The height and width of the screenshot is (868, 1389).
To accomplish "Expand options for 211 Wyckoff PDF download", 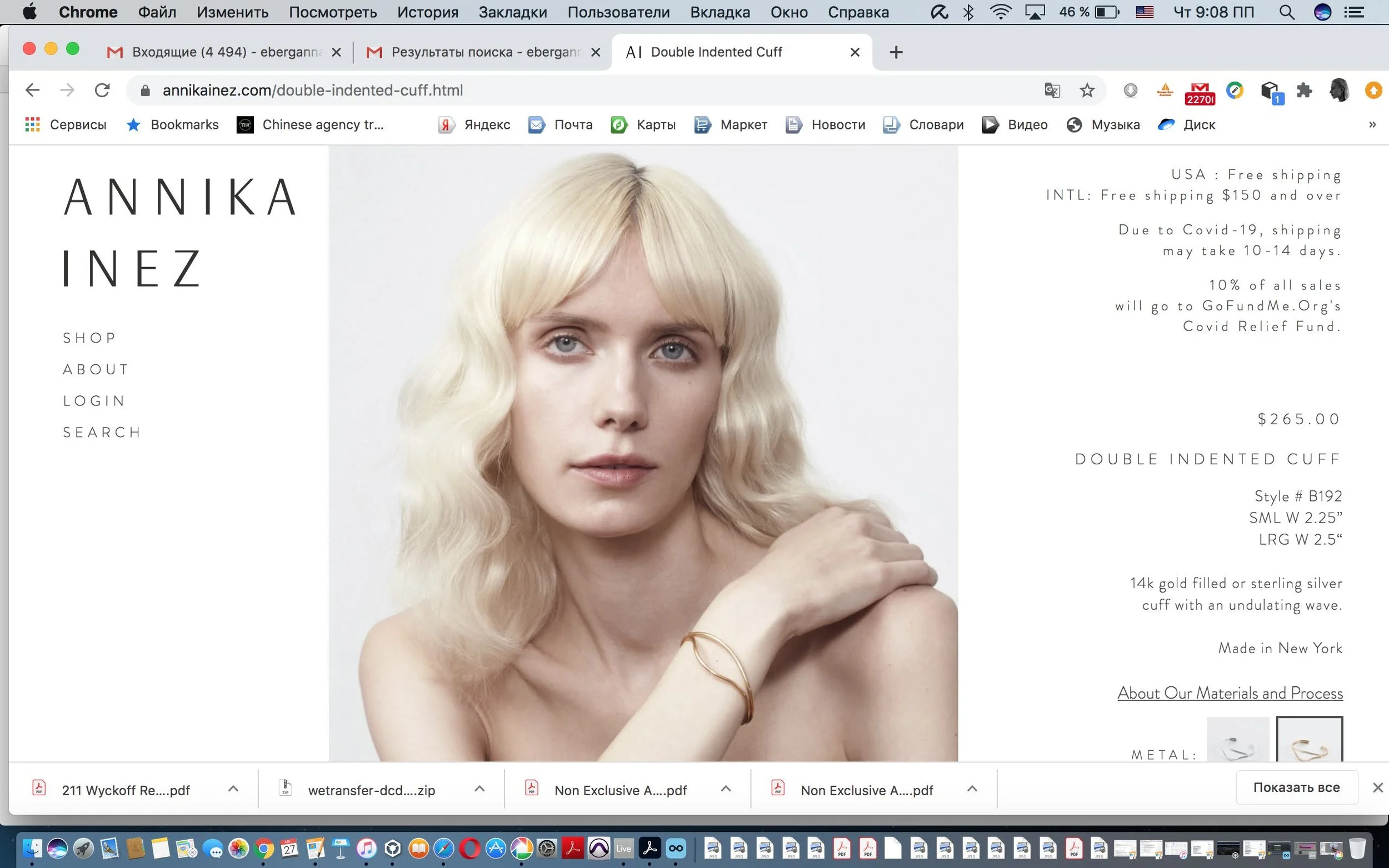I will click(x=233, y=789).
